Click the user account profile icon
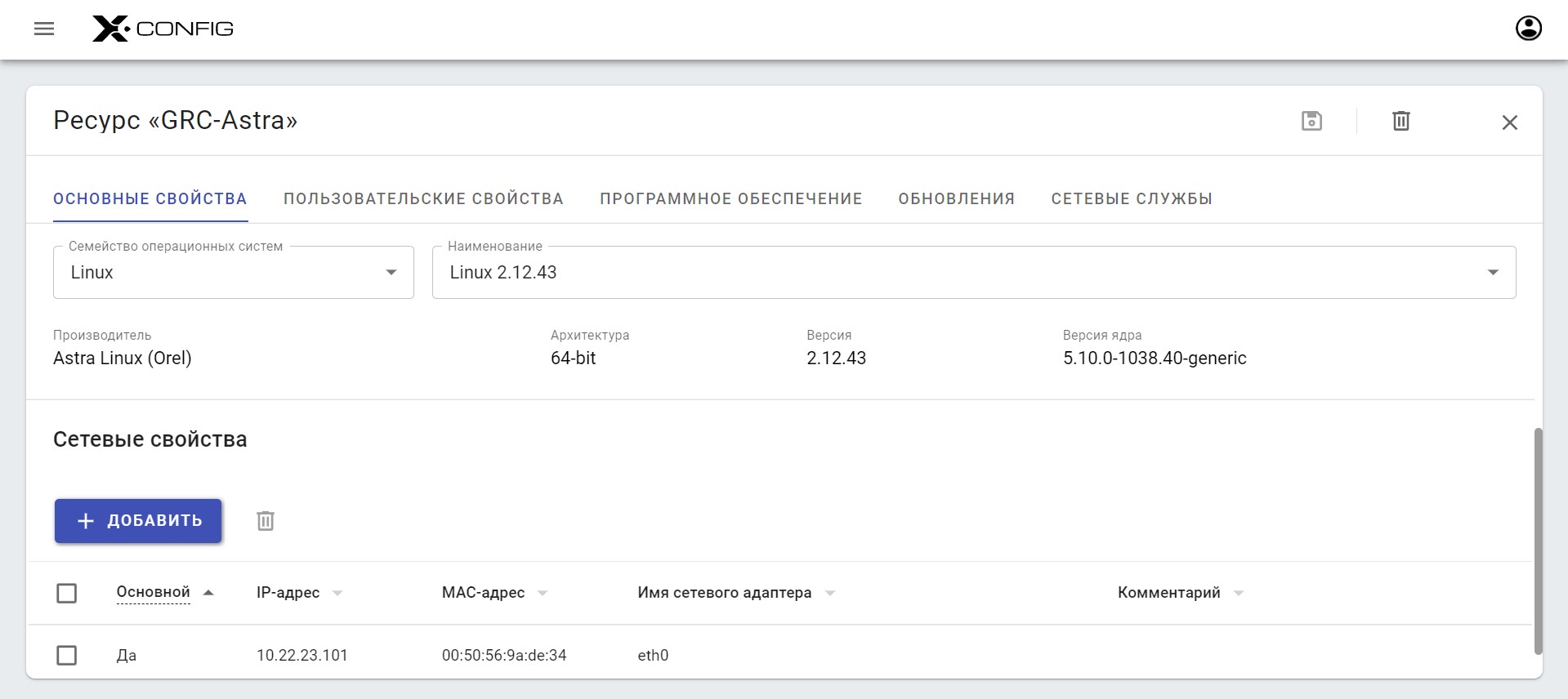The height and width of the screenshot is (699, 1568). [x=1528, y=29]
